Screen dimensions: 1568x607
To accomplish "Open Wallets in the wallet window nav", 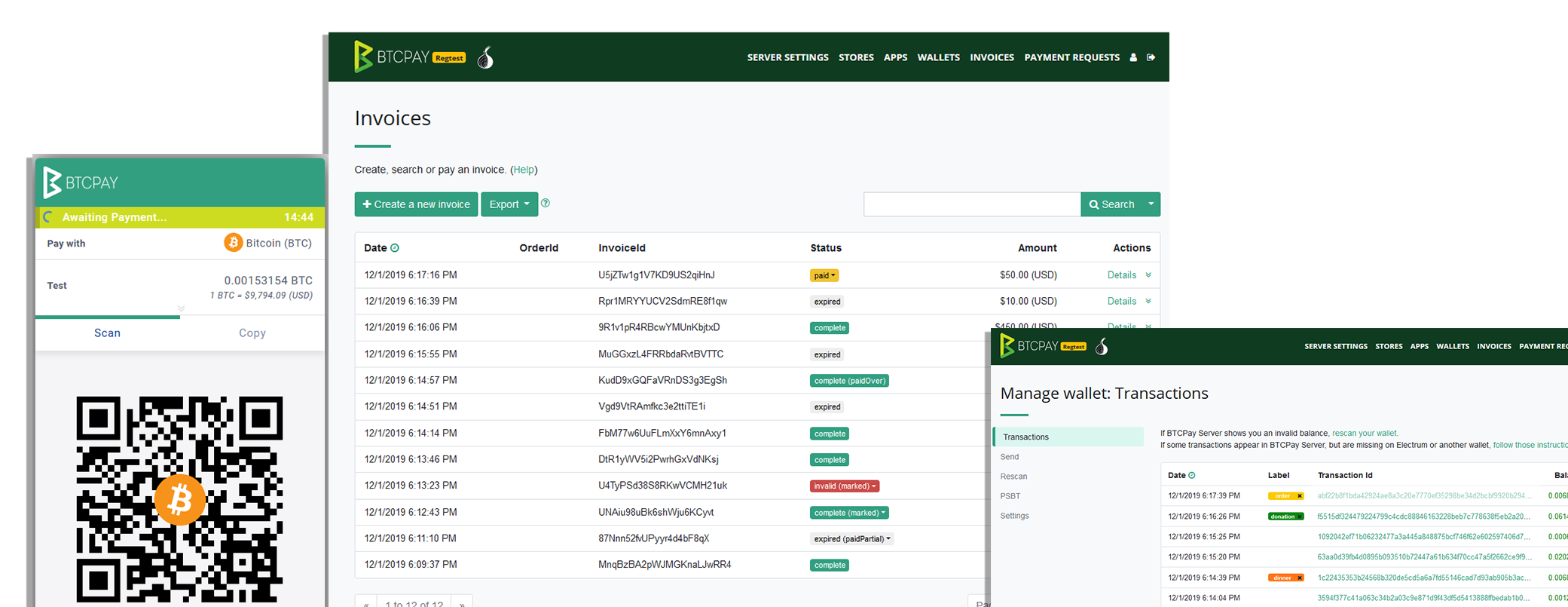I will (1452, 347).
